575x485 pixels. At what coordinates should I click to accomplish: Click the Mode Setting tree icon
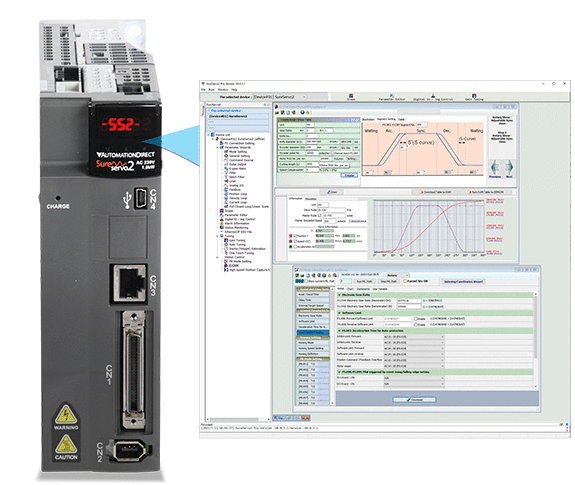click(x=226, y=152)
